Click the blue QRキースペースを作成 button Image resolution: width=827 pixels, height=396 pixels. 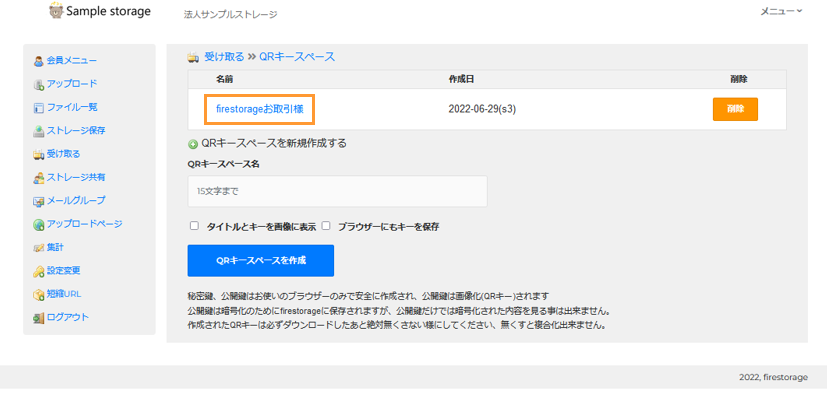pyautogui.click(x=261, y=260)
